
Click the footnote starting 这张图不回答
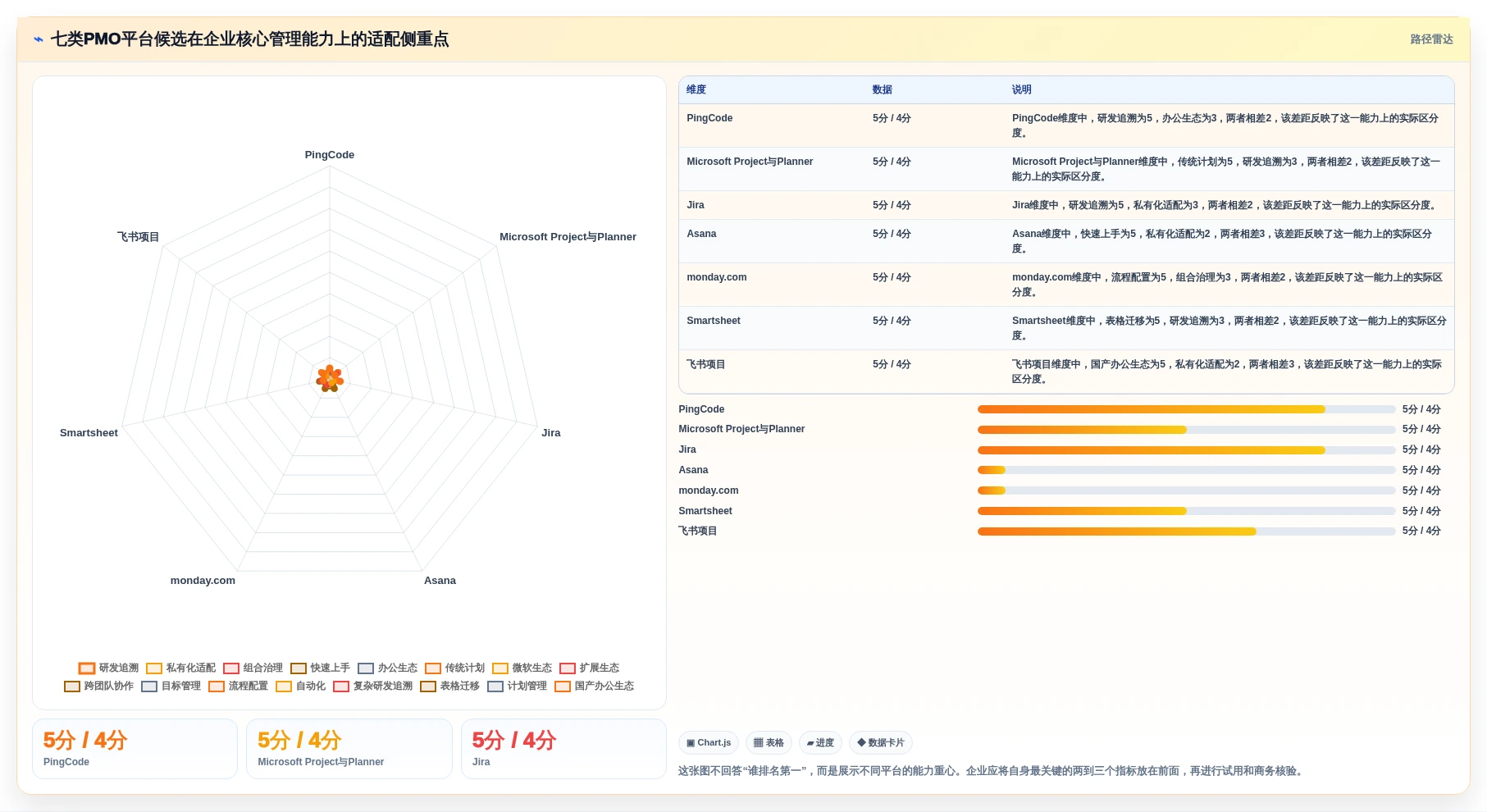point(992,771)
